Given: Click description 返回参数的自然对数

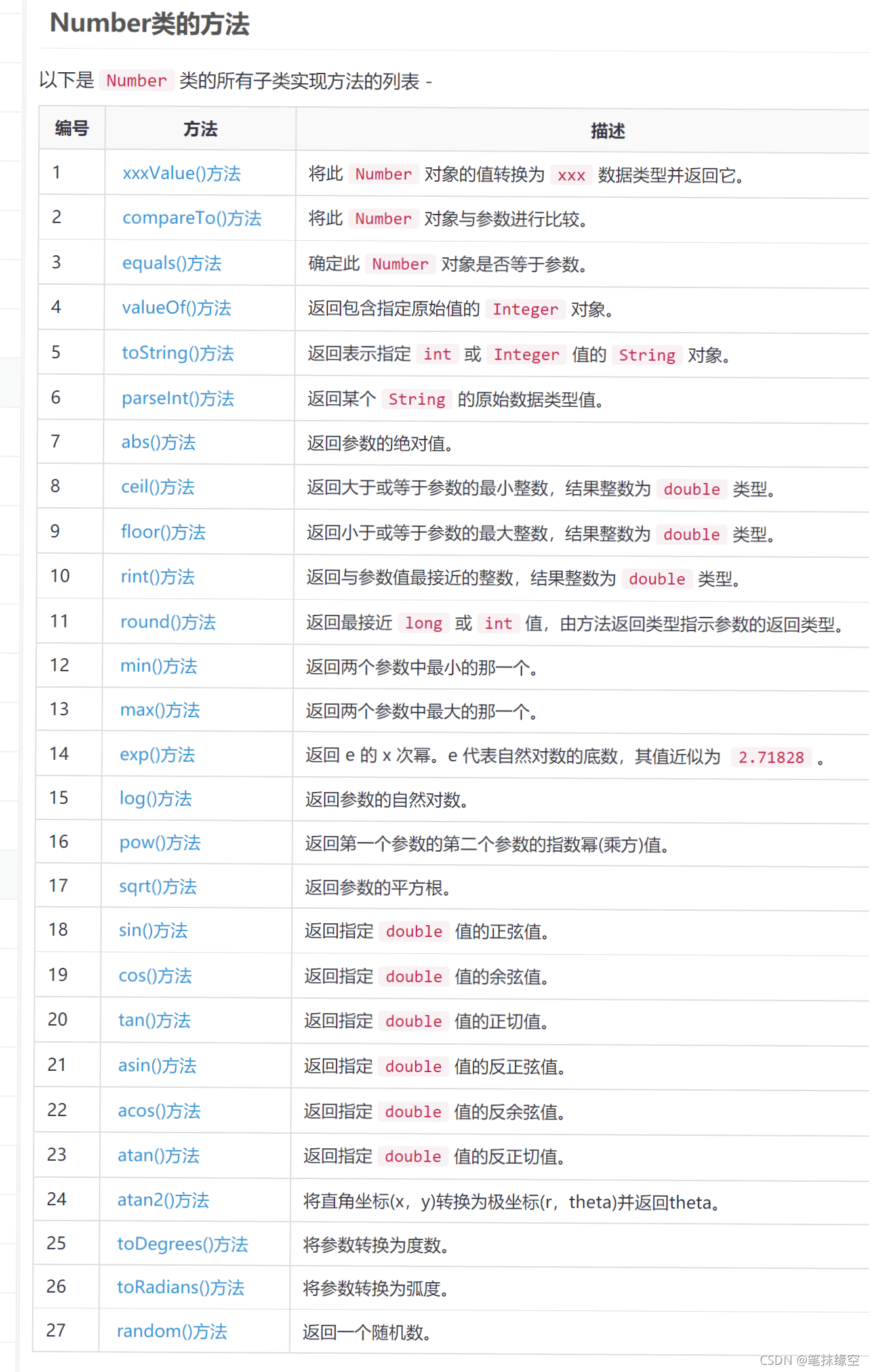Looking at the screenshot, I should tap(386, 800).
